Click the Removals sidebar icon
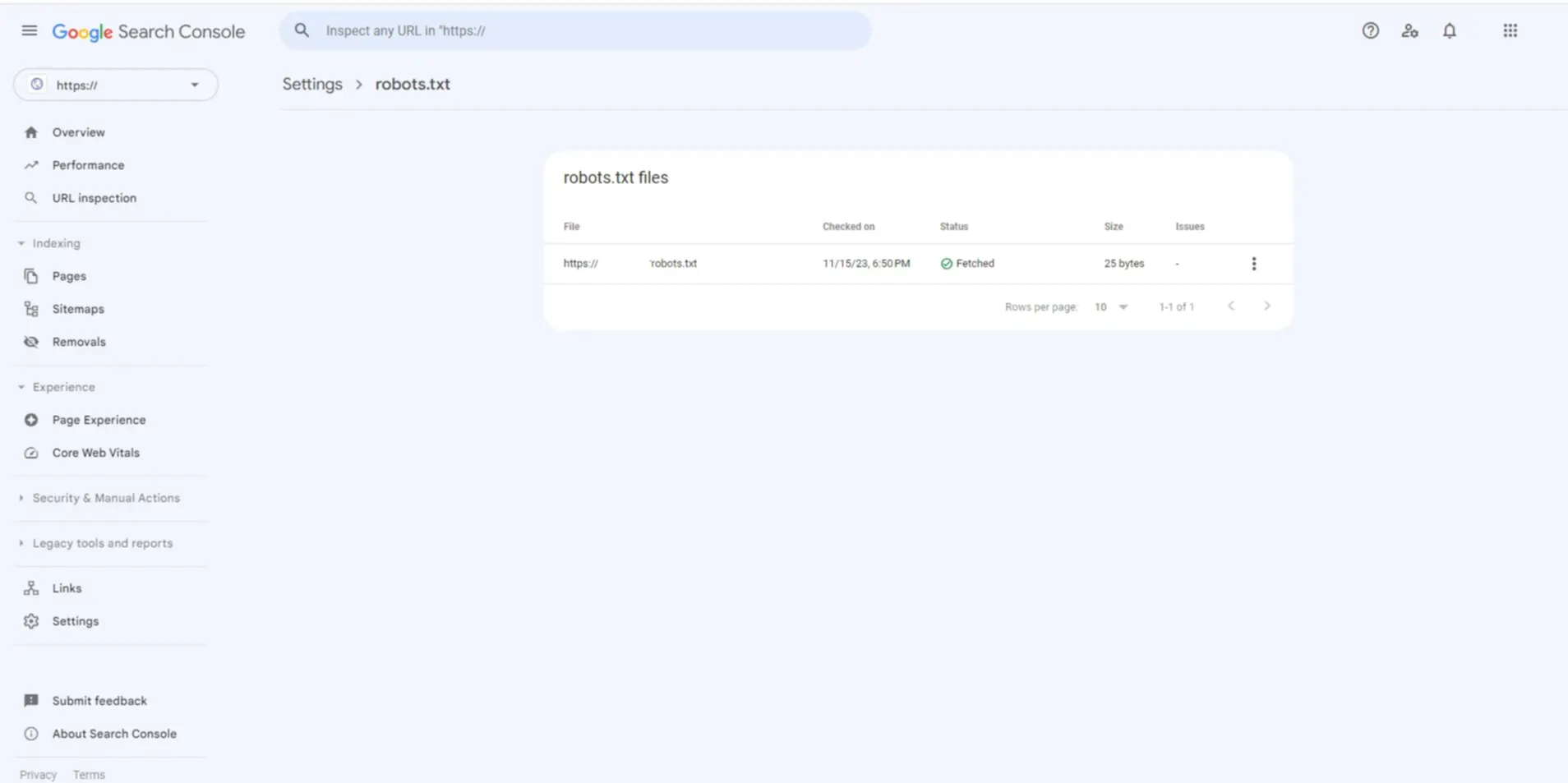The width and height of the screenshot is (1568, 783). [31, 342]
